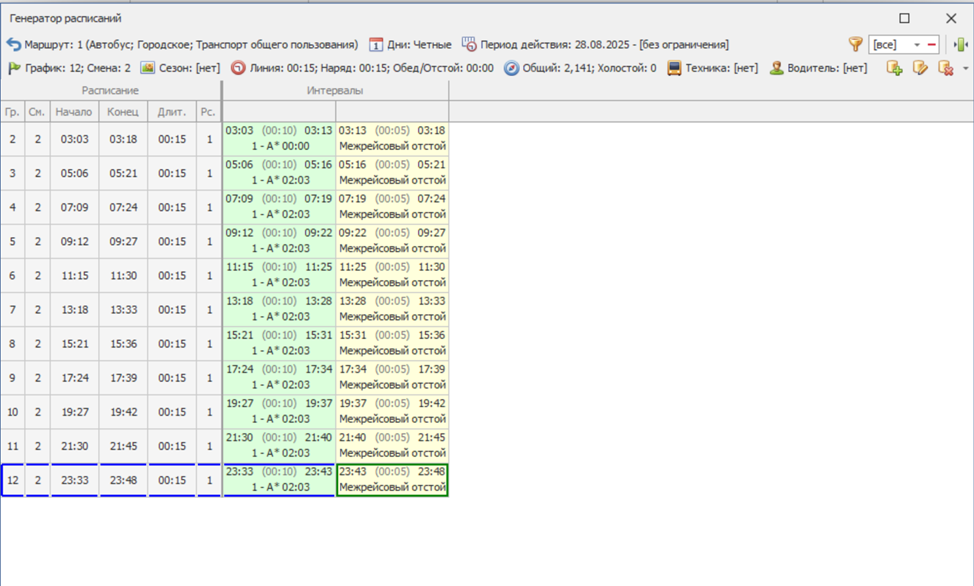
Task: Select the Начало cell 07:09
Action: point(75,208)
